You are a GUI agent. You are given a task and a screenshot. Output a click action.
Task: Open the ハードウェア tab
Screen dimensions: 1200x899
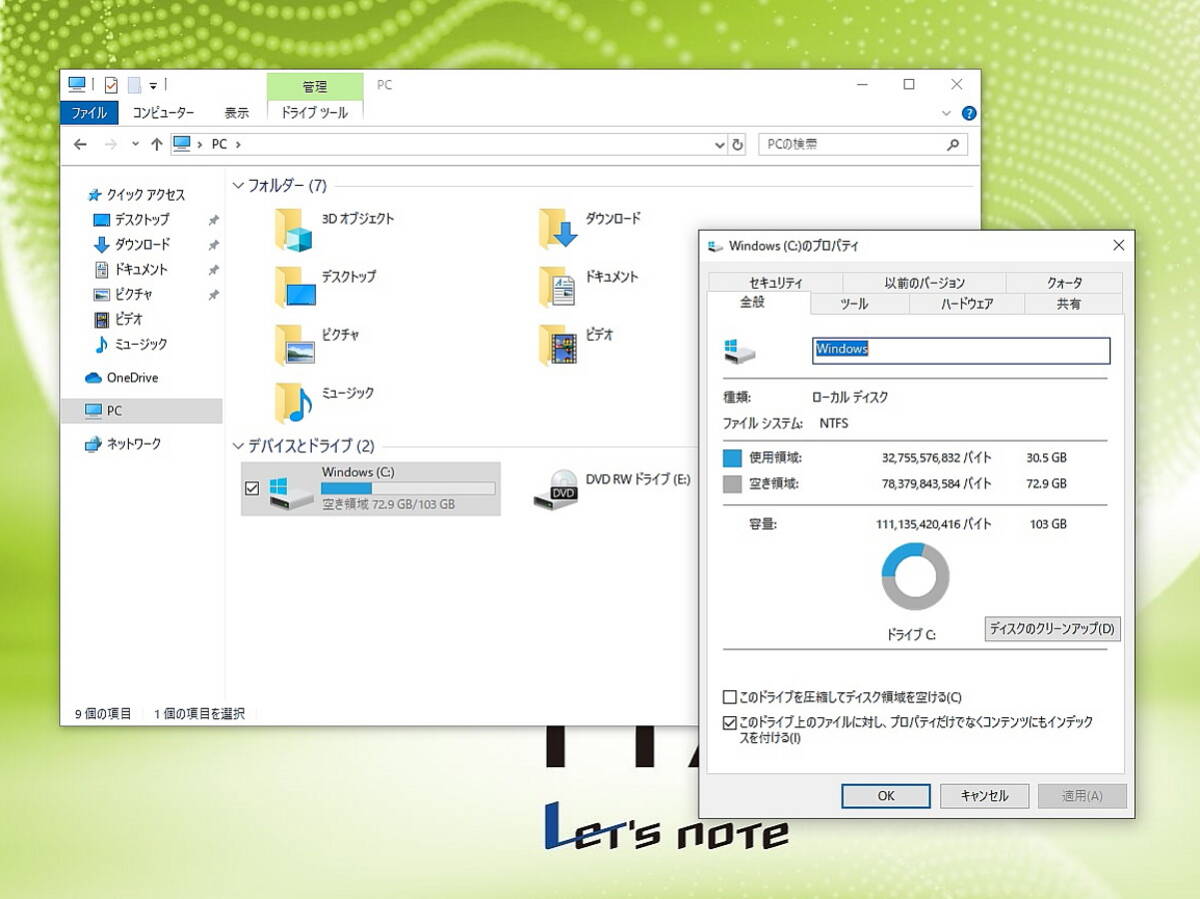click(966, 304)
